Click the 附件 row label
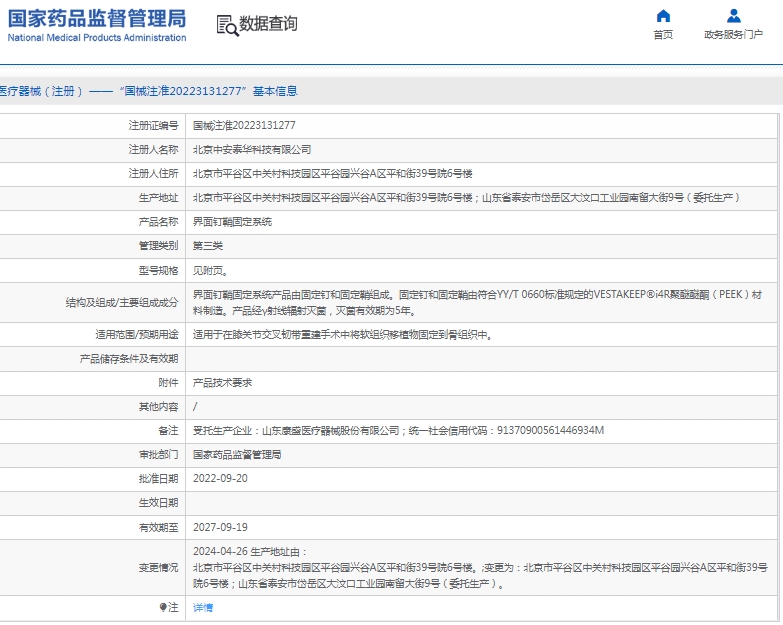This screenshot has width=783, height=625. [x=168, y=382]
